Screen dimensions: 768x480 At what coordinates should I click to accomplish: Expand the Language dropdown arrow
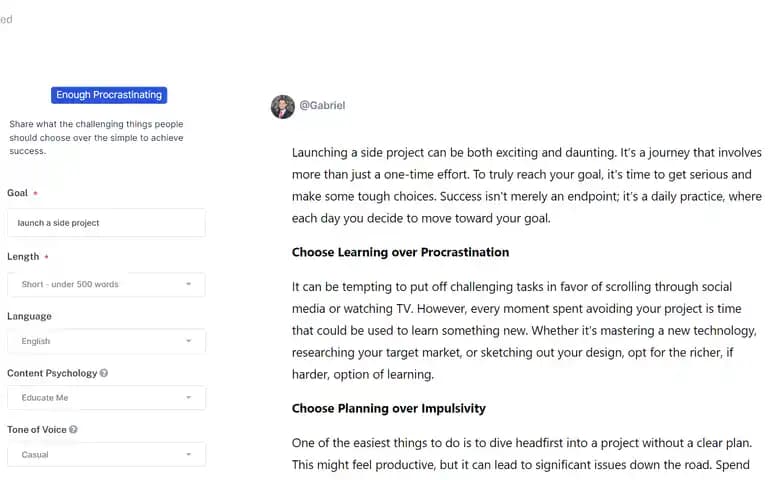189,341
